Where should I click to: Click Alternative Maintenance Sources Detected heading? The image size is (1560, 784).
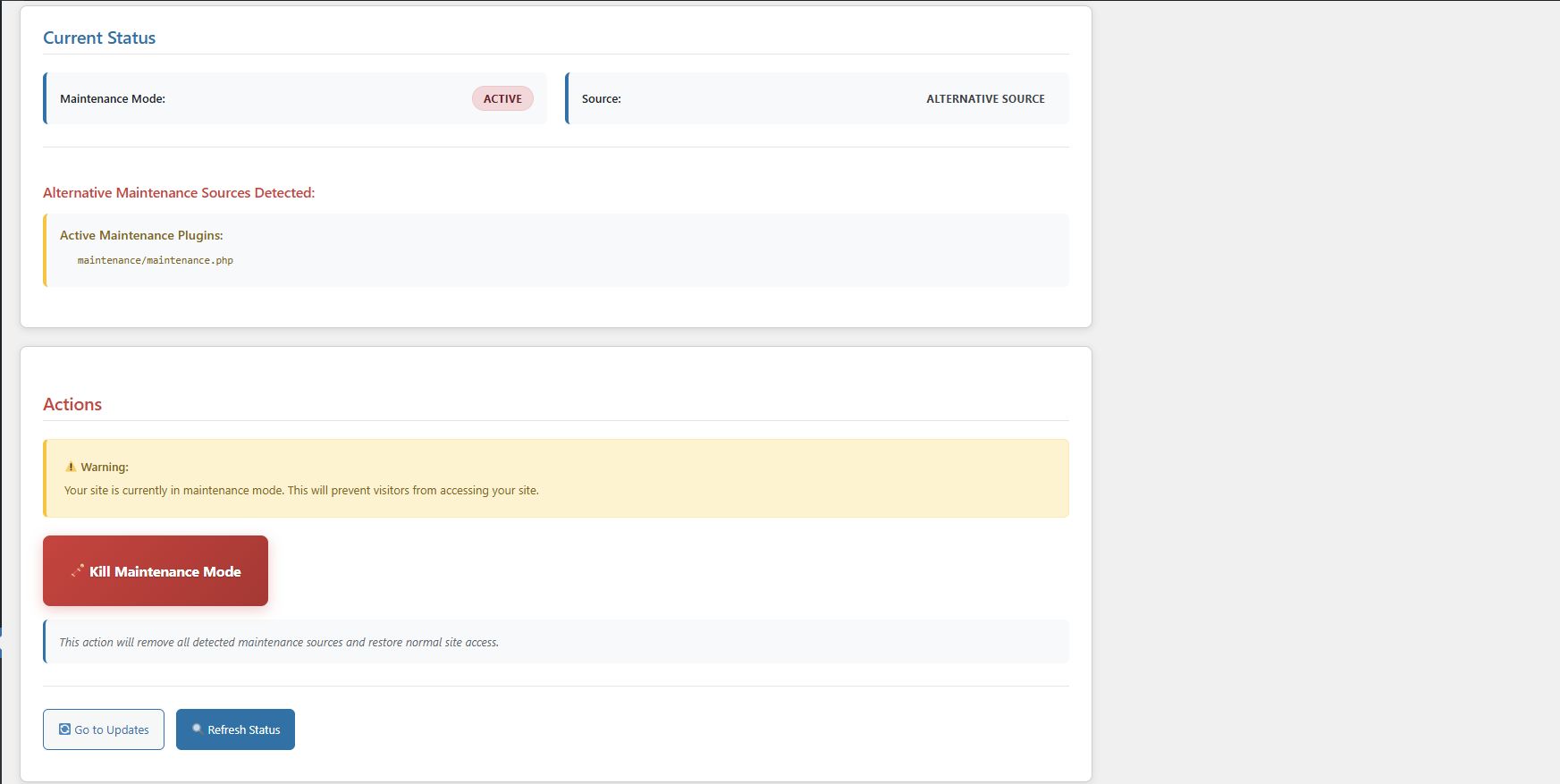click(179, 192)
